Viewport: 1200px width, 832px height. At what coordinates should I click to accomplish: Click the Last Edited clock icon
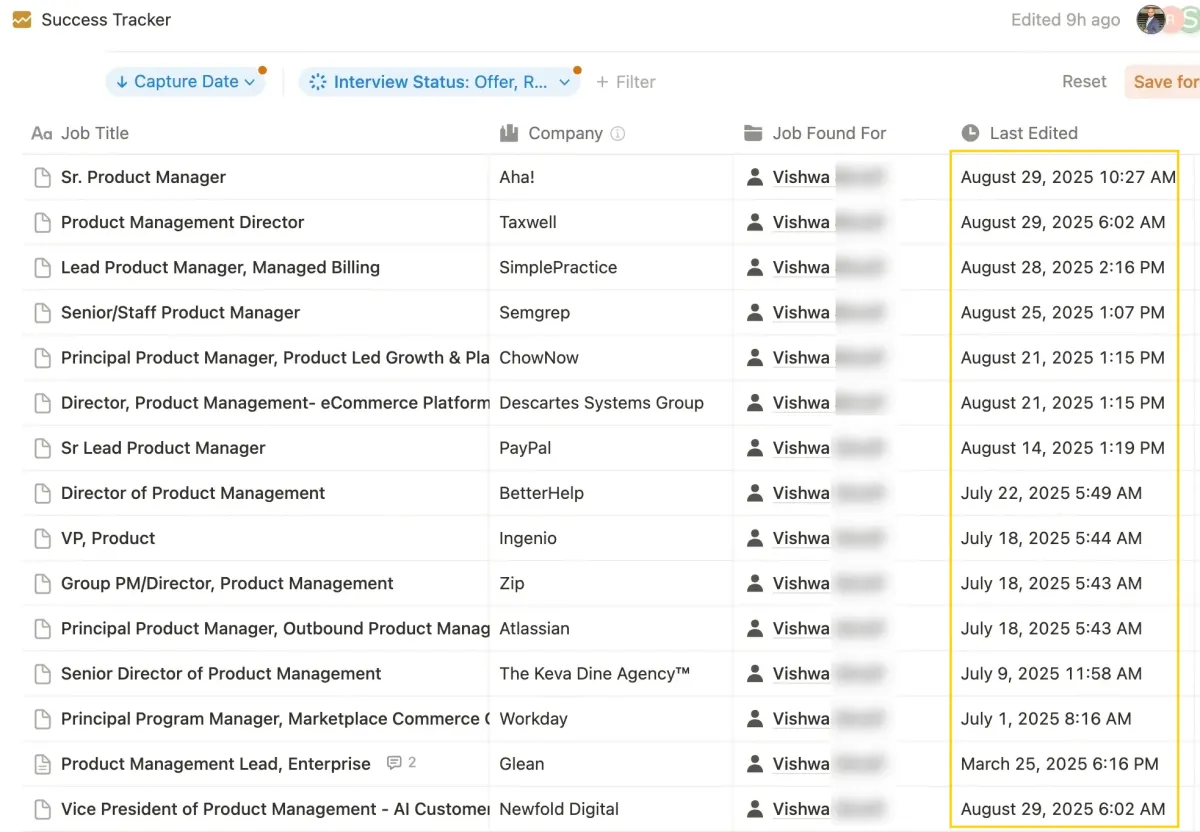pyautogui.click(x=970, y=134)
